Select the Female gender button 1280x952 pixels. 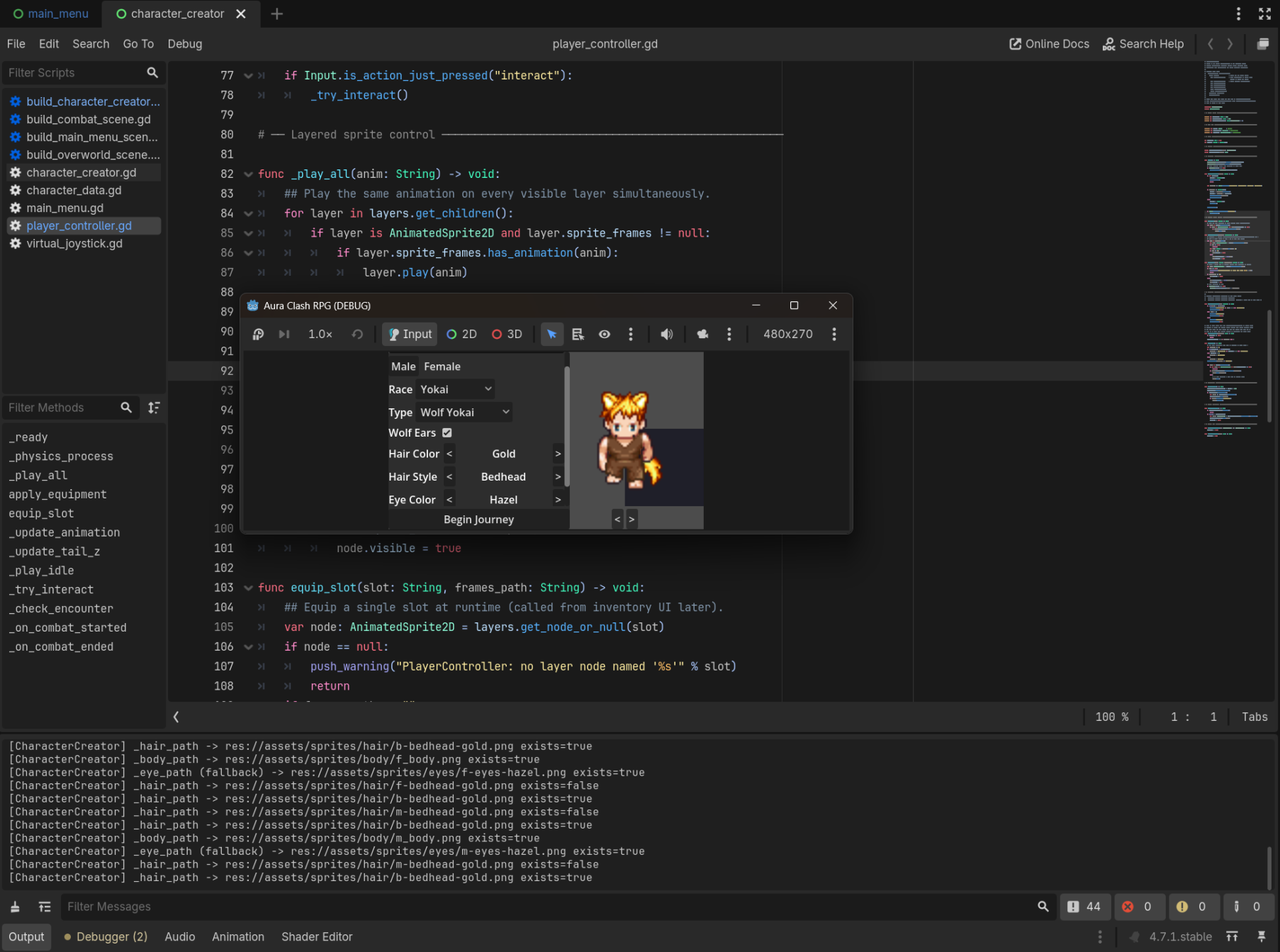pos(442,366)
